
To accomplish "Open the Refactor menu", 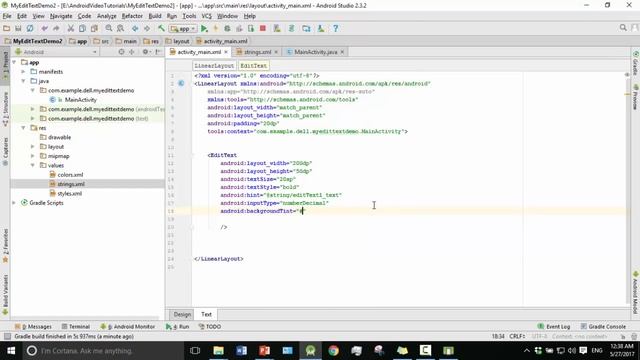I will coord(132,16).
